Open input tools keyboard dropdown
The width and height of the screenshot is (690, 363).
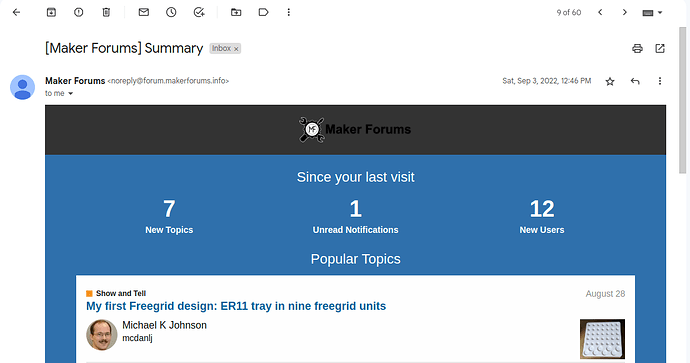(652, 13)
